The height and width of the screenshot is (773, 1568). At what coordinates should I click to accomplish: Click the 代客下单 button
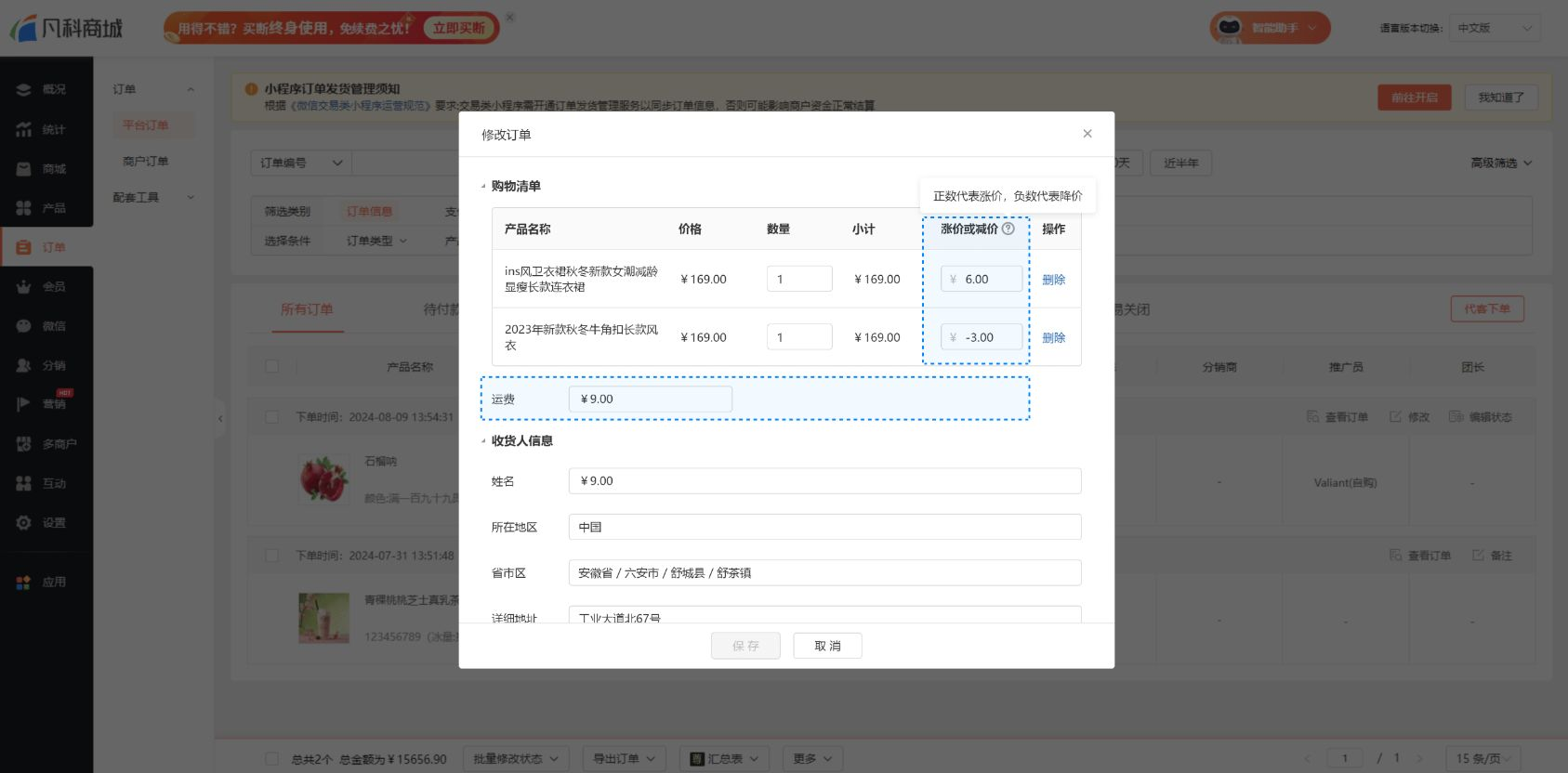[x=1487, y=308]
